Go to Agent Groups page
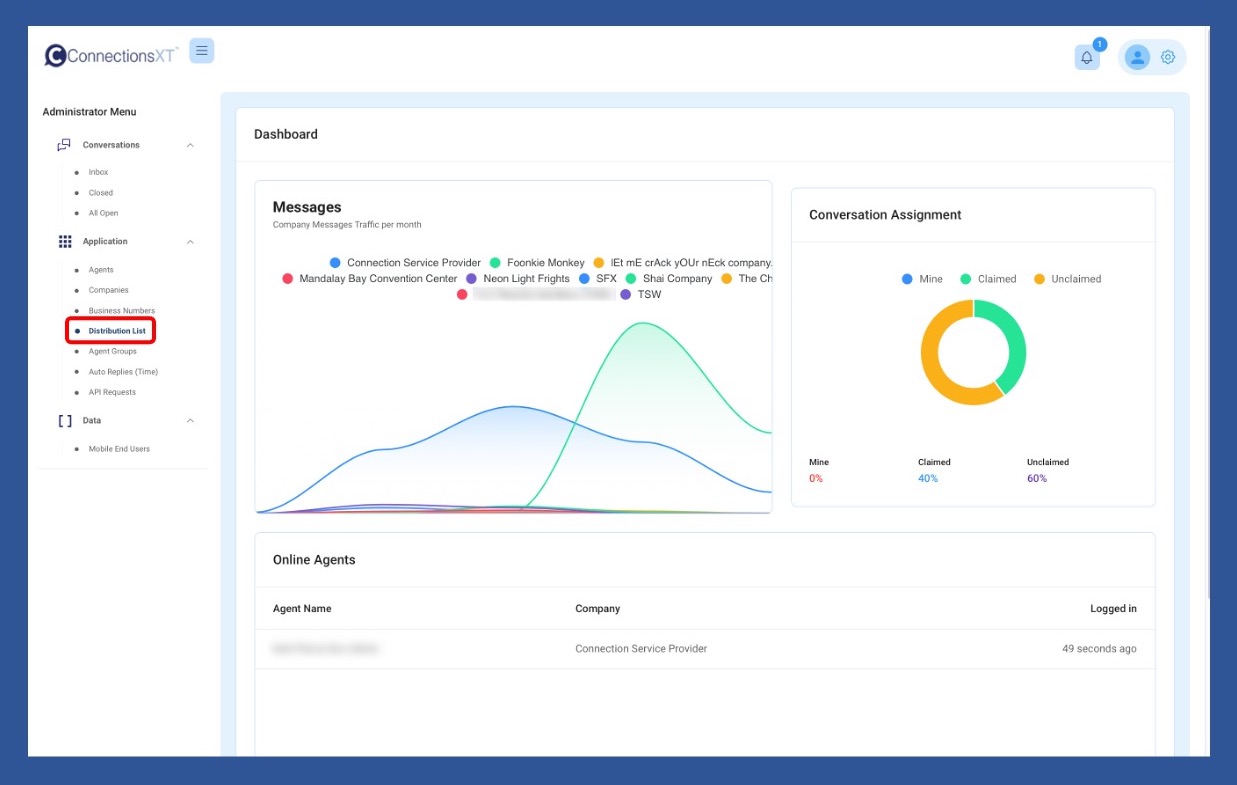 (x=112, y=352)
